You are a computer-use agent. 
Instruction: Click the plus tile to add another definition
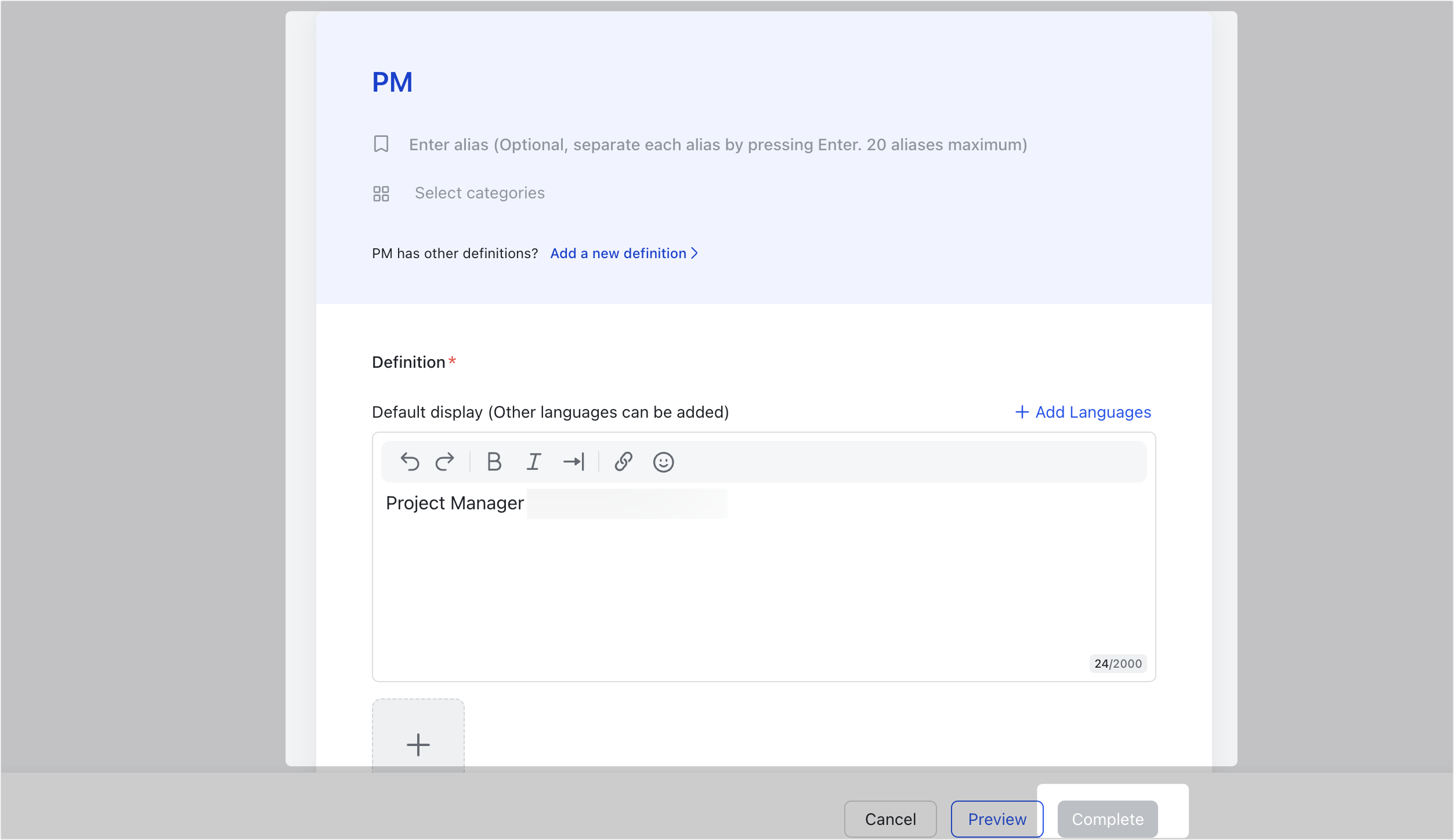tap(418, 744)
